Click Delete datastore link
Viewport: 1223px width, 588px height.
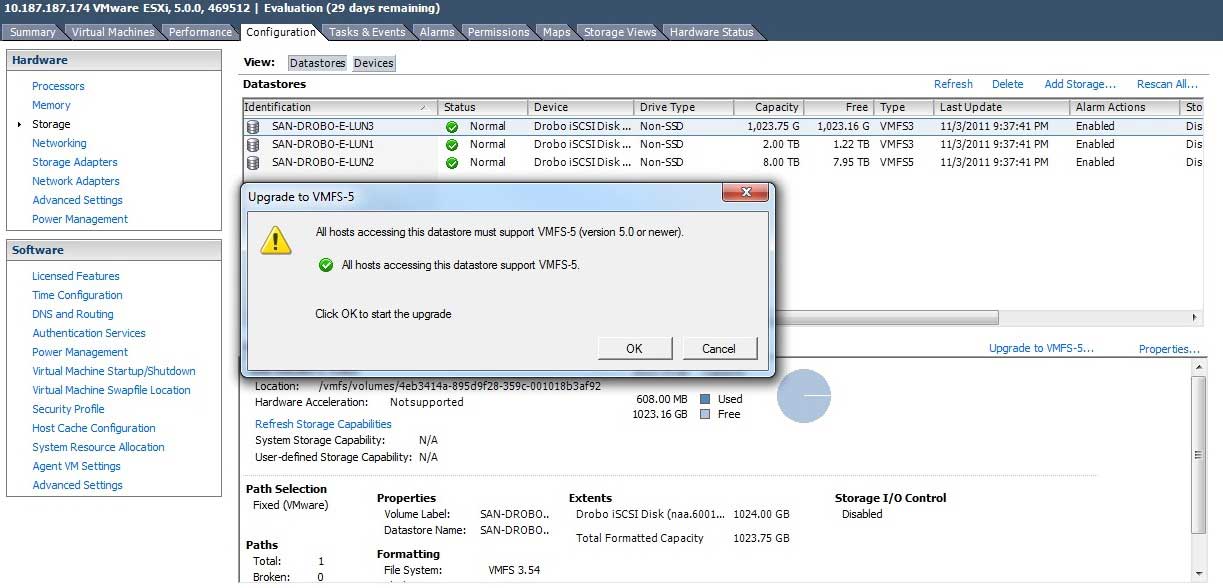[1007, 84]
